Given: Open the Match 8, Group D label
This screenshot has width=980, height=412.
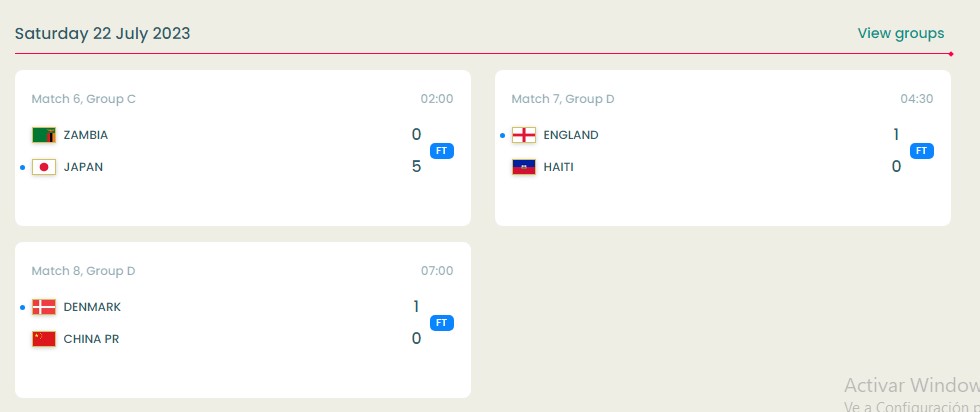Looking at the screenshot, I should pyautogui.click(x=83, y=271).
